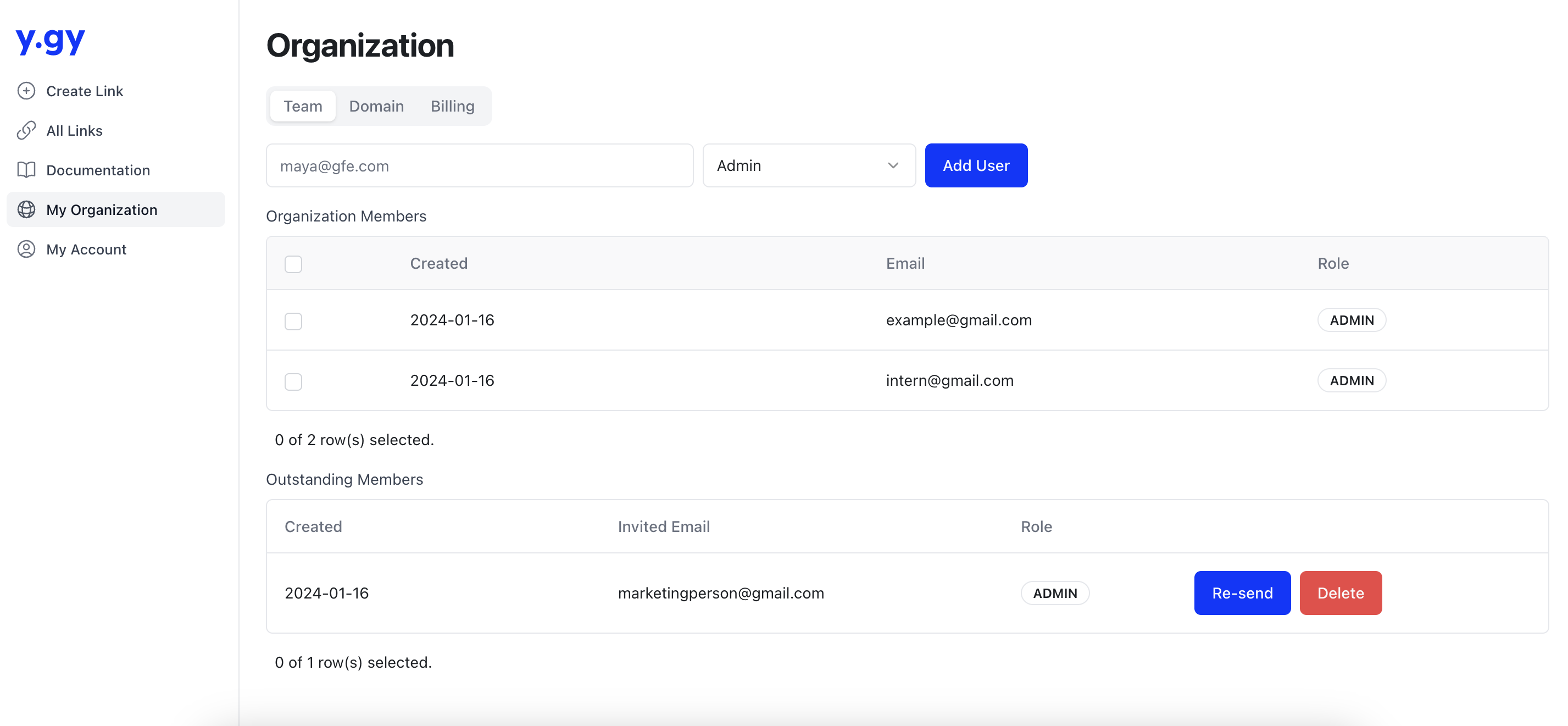Re-send invite to marketingperson@gmail.com
Image resolution: width=1568 pixels, height=726 pixels.
(x=1242, y=592)
